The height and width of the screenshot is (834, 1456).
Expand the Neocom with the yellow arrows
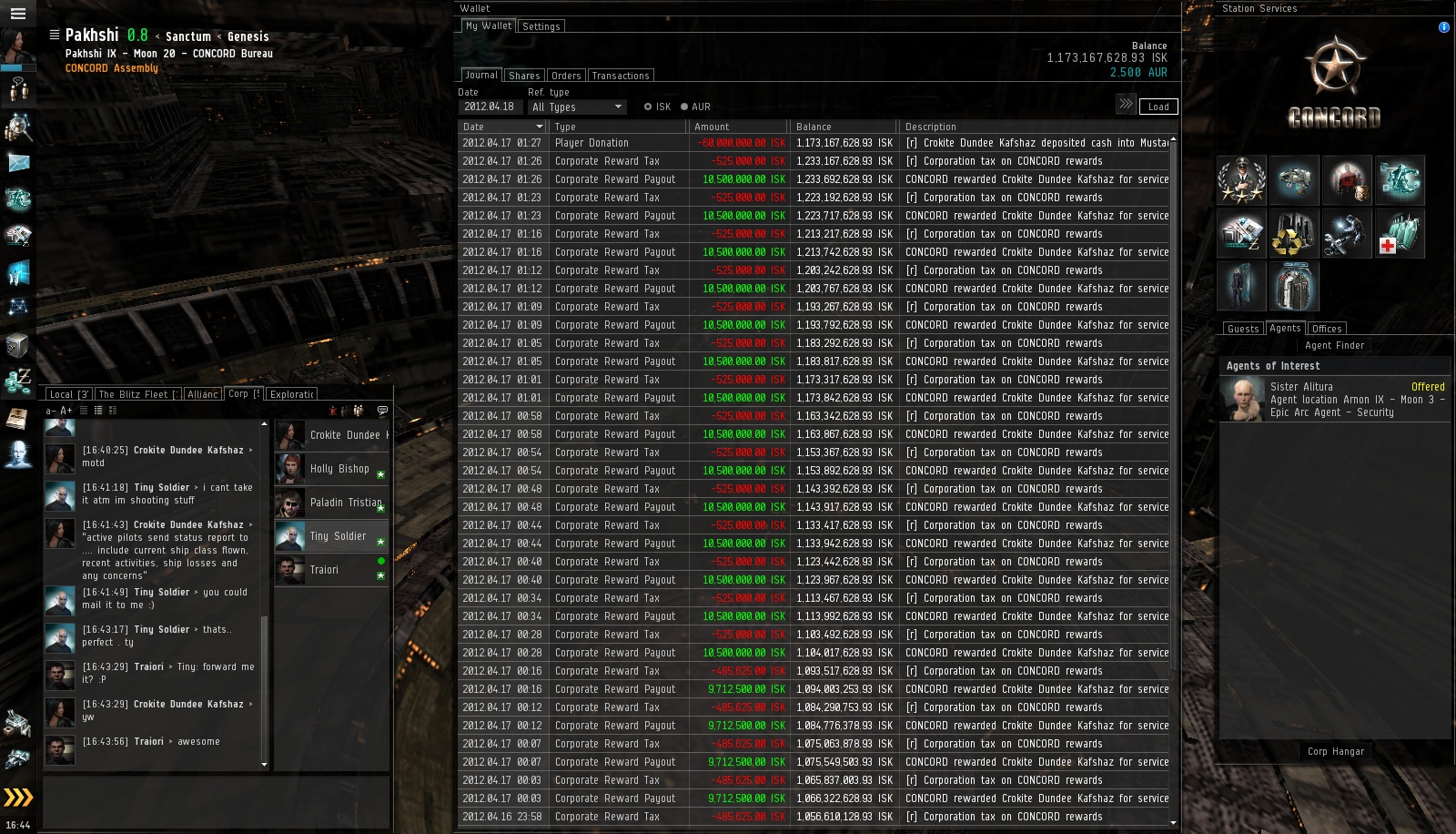(x=17, y=798)
